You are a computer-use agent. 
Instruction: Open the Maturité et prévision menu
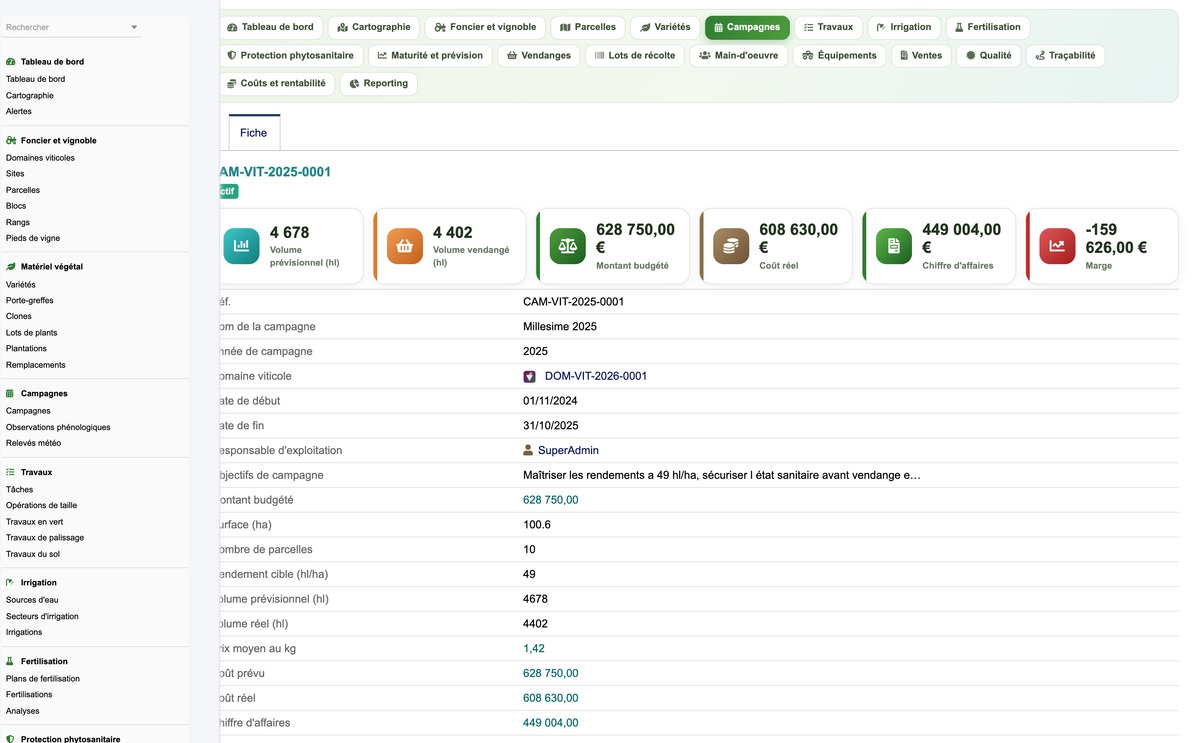(x=430, y=55)
